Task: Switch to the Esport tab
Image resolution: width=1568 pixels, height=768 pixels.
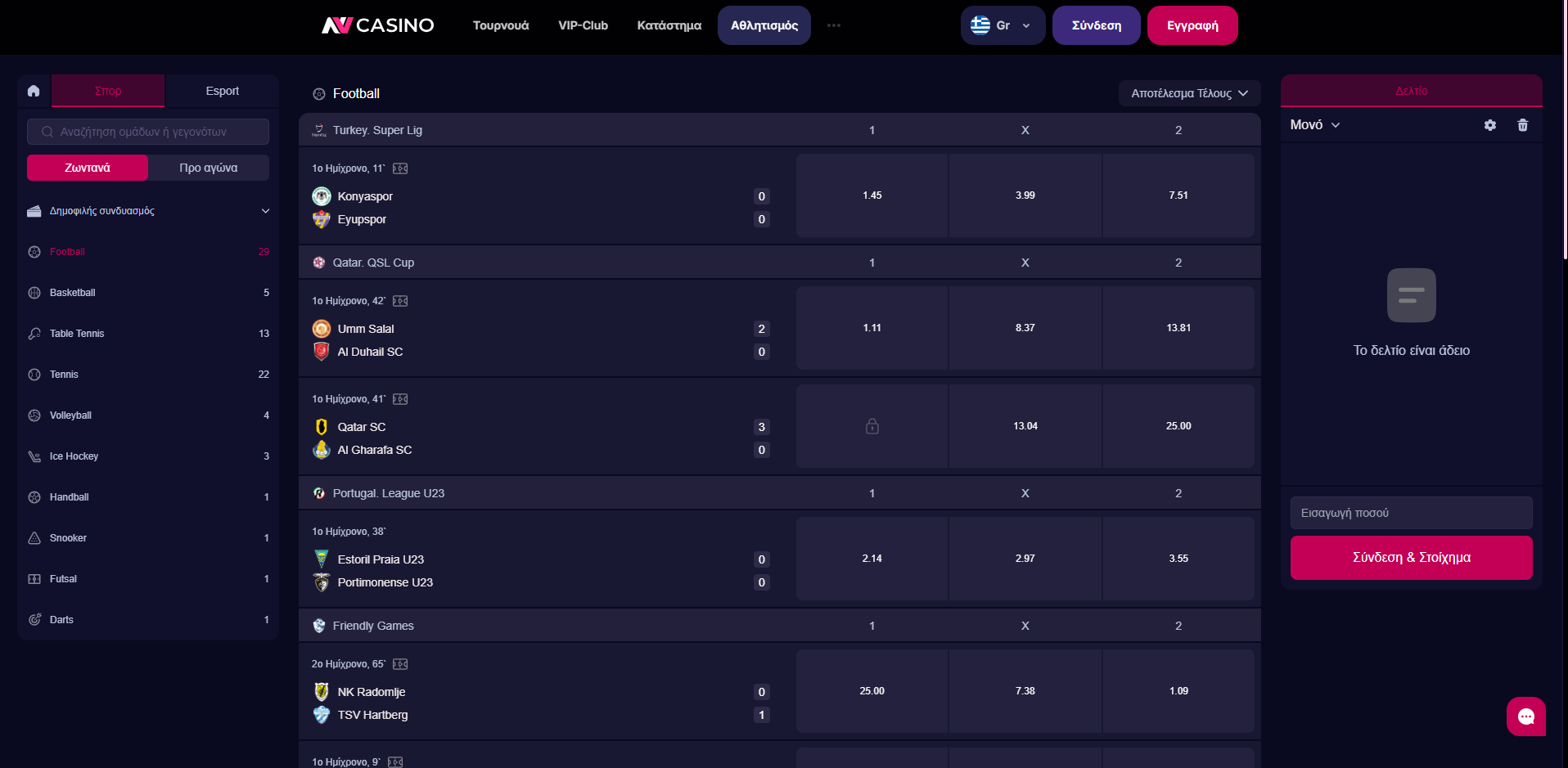Action: [x=222, y=91]
